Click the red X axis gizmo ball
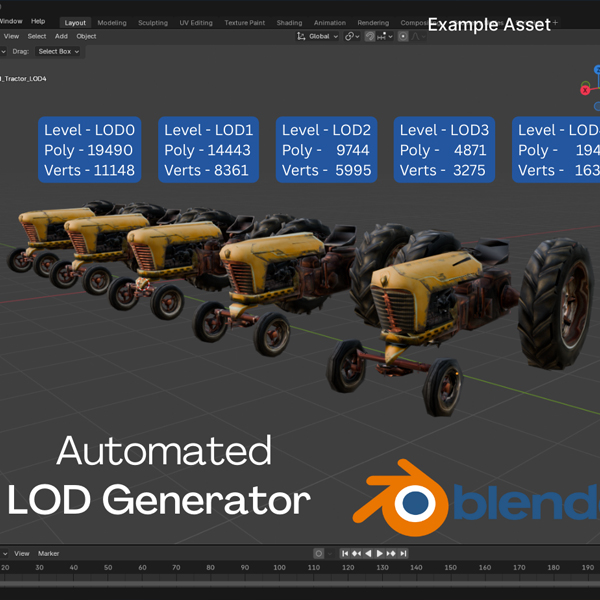Viewport: 600px width, 600px height. (585, 89)
